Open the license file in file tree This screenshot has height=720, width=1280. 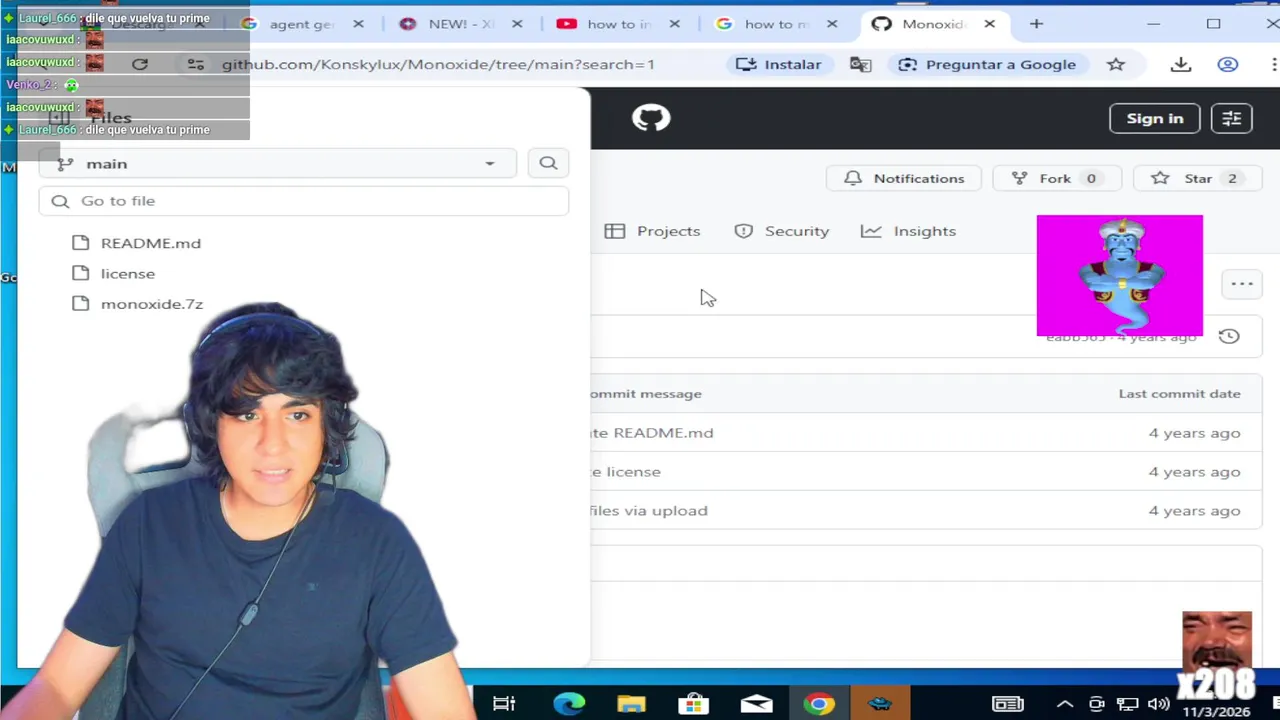click(x=128, y=273)
